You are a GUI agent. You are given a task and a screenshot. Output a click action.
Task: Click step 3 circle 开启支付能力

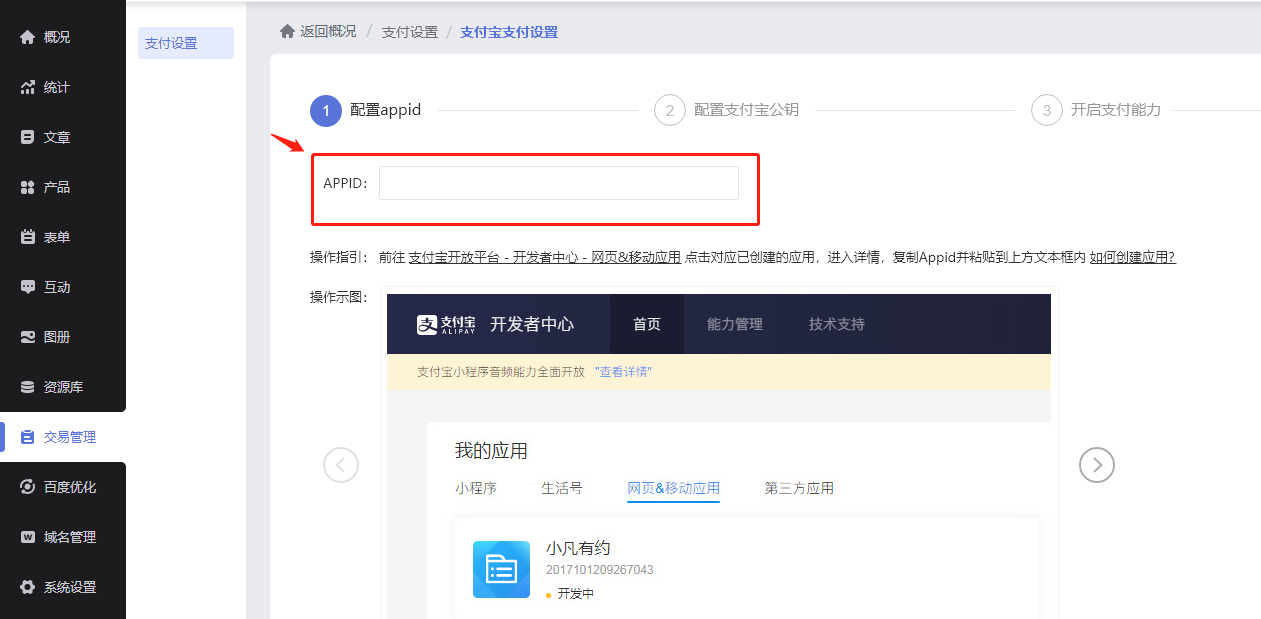click(x=1047, y=110)
